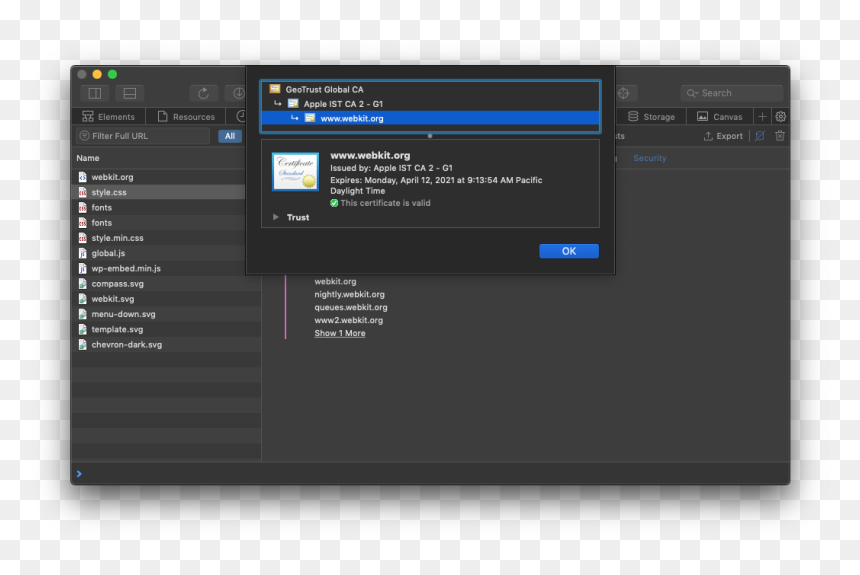Open the inspector settings gear icon
Screen dimensions: 860x575
tap(780, 116)
